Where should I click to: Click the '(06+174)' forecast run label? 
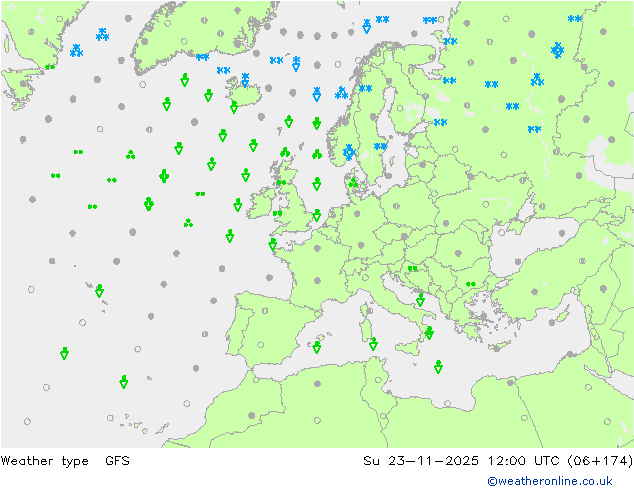[x=600, y=460]
